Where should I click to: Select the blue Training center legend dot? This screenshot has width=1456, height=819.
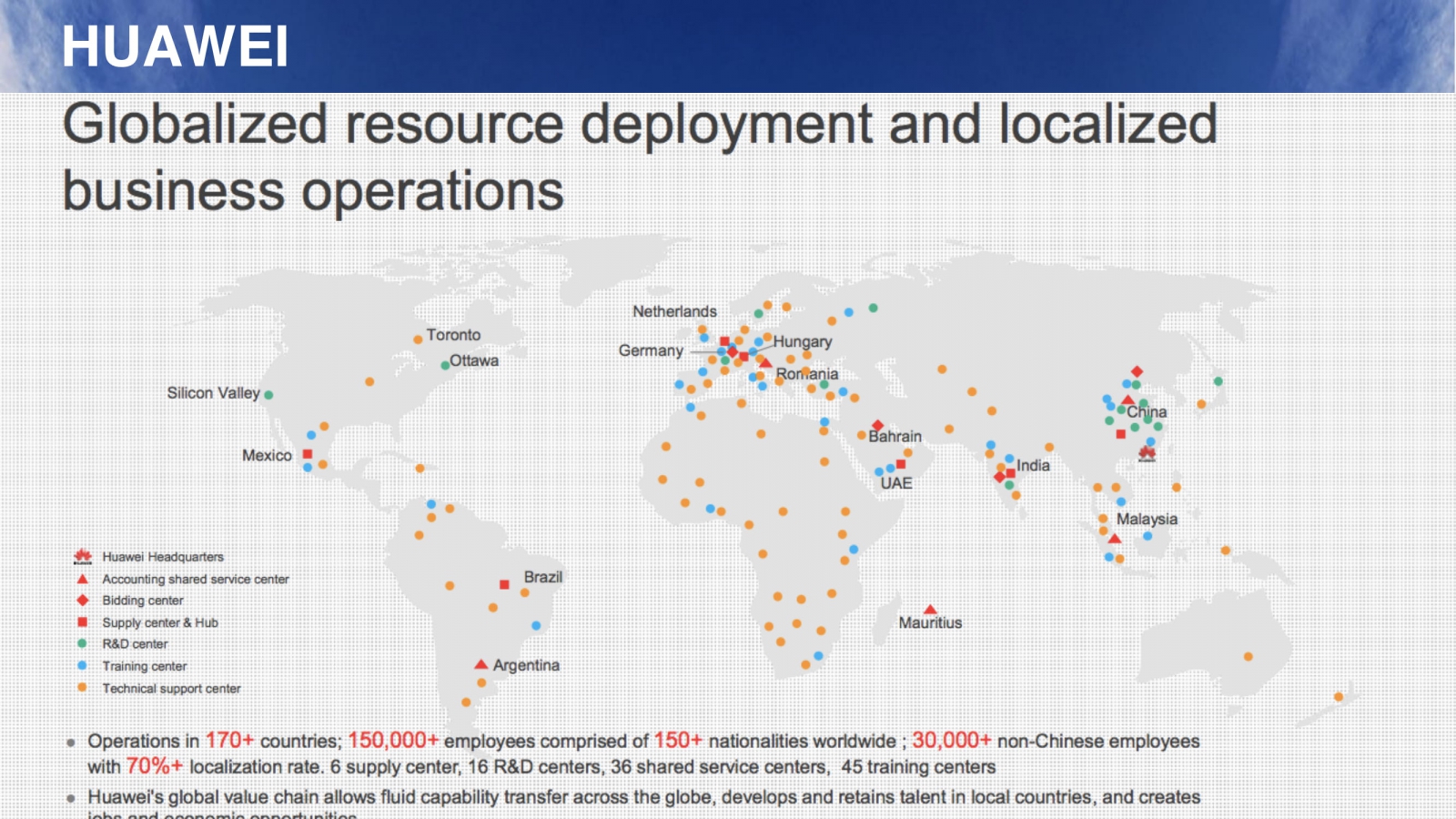(x=83, y=666)
